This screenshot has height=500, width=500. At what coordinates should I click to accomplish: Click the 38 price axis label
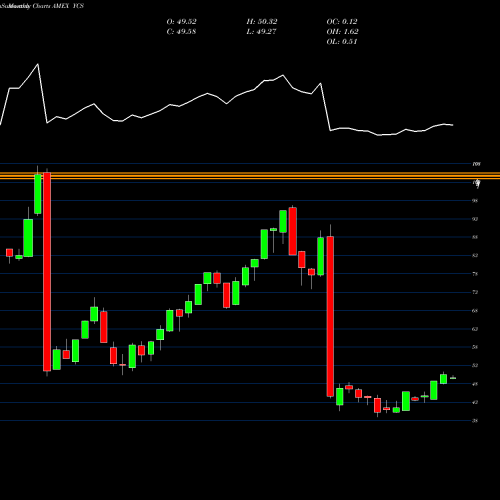tap(475, 421)
